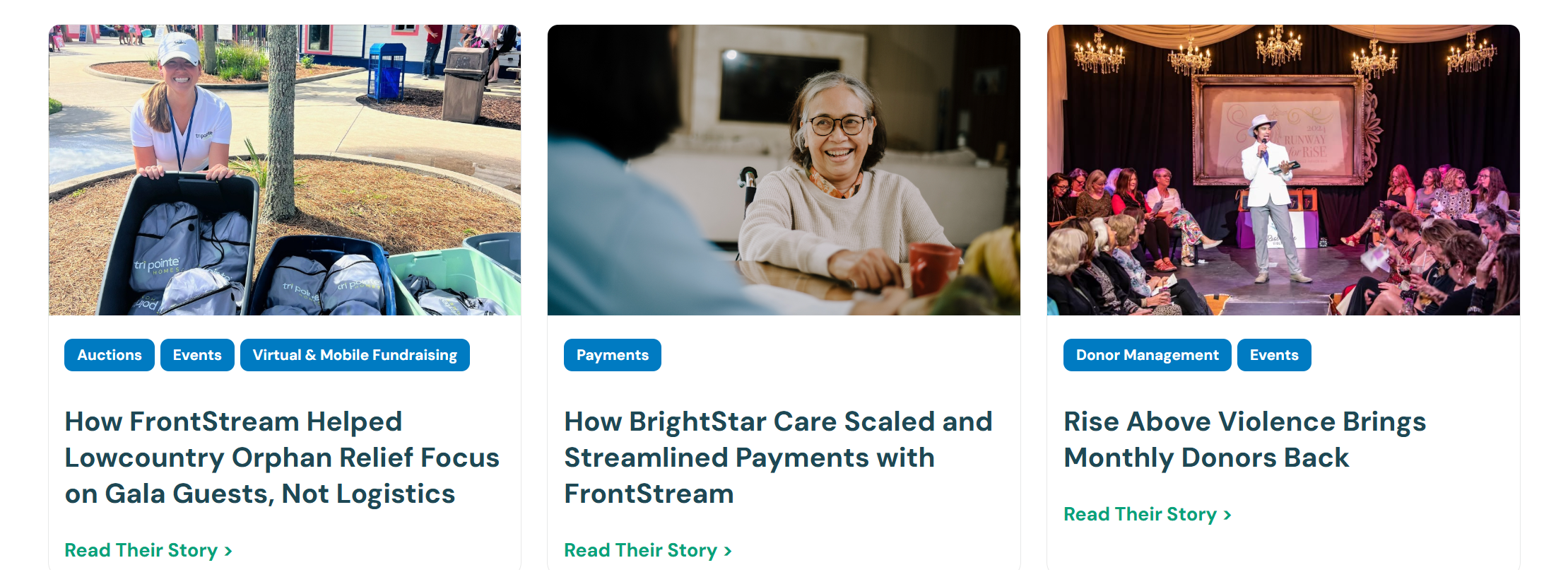The image size is (1568, 570).
Task: Select the Auctions category tag
Action: point(110,355)
